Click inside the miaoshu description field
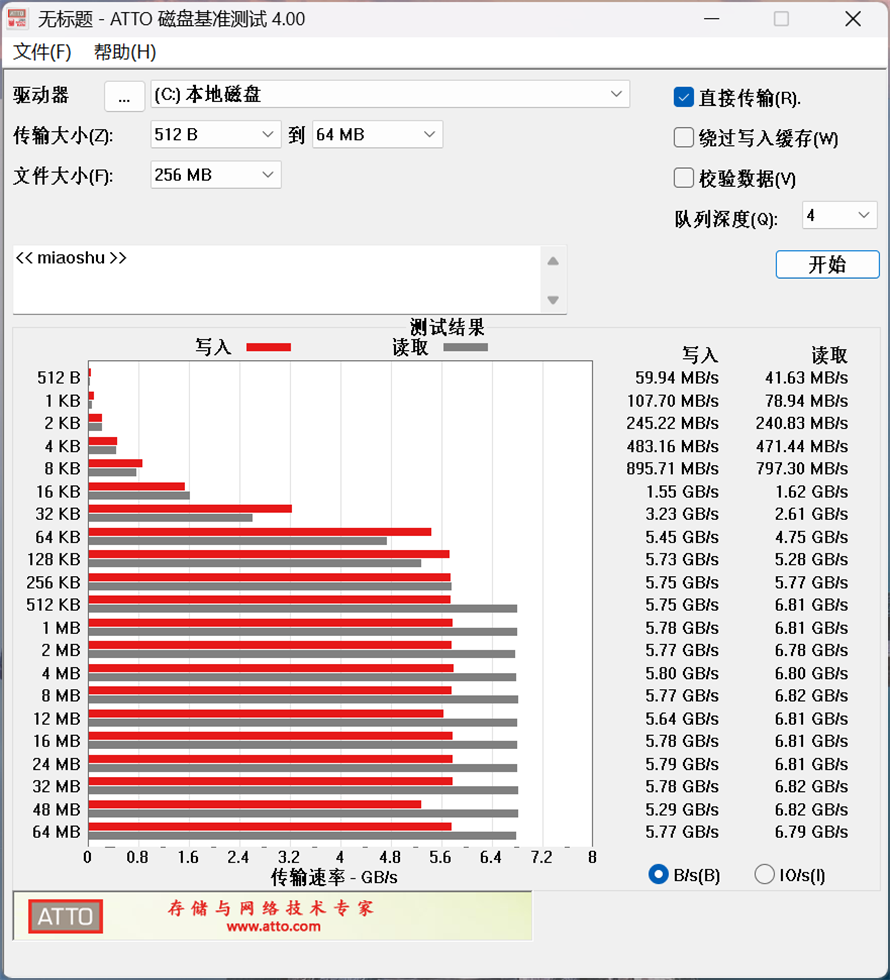Viewport: 890px width, 980px height. coord(270,278)
